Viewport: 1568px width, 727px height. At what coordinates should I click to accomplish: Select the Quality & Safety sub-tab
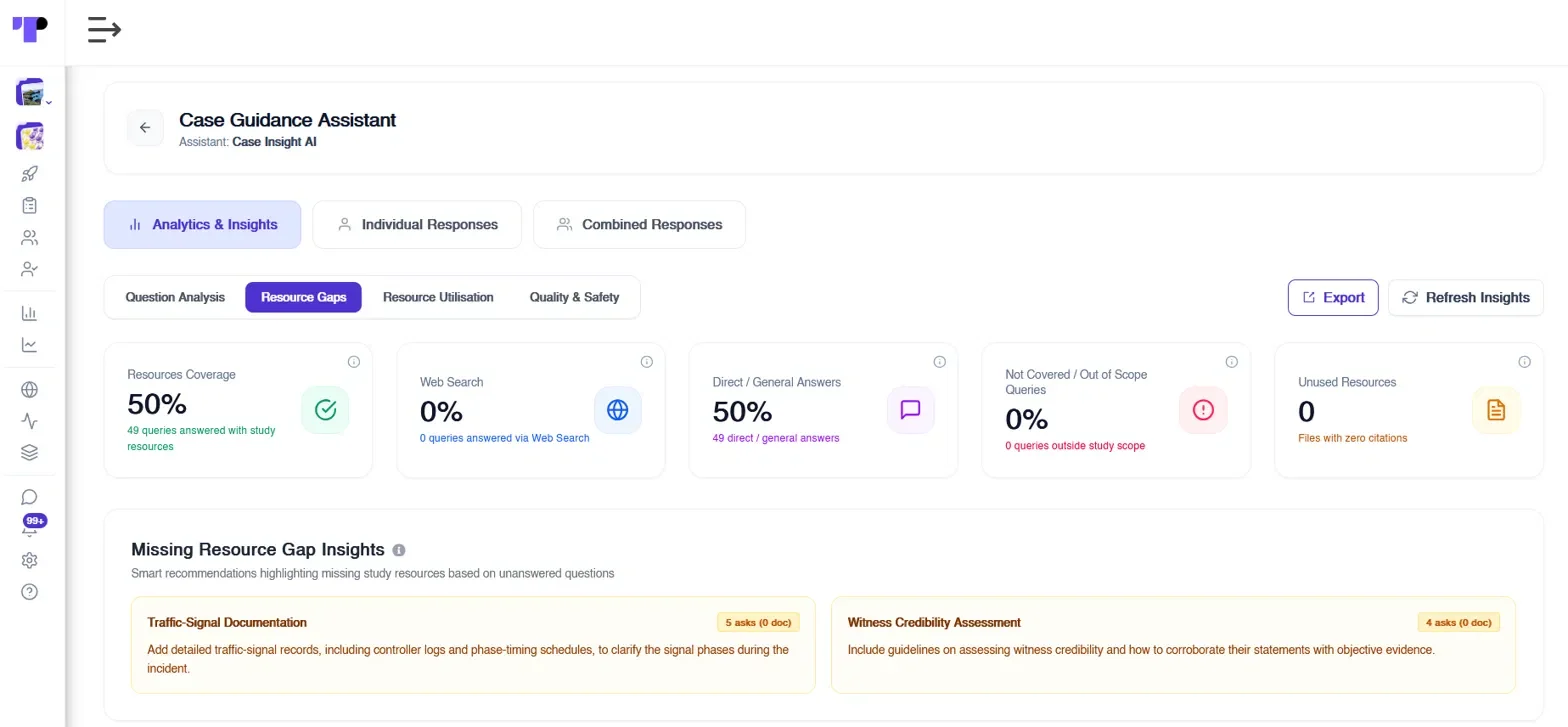[574, 297]
